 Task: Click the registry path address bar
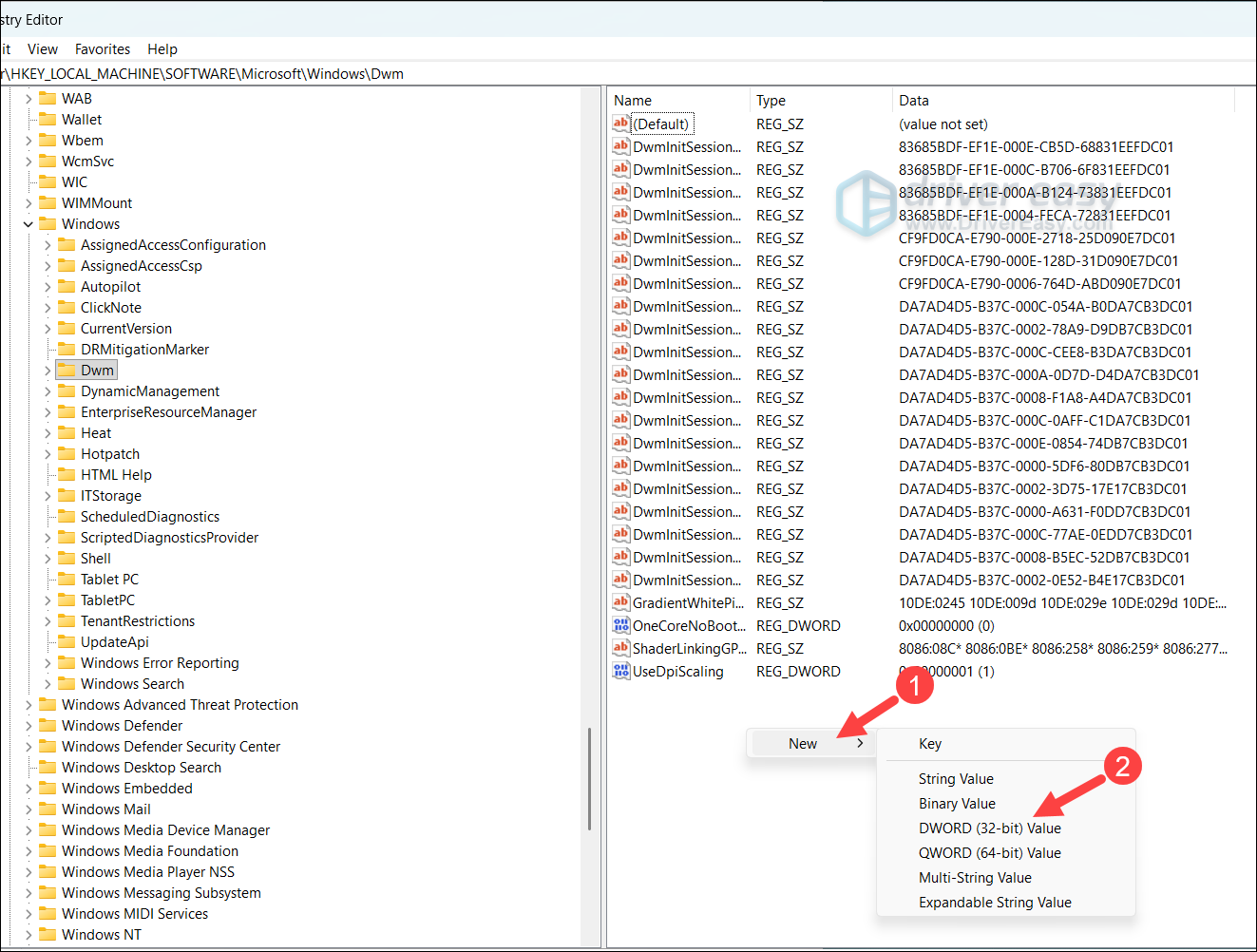pos(628,73)
